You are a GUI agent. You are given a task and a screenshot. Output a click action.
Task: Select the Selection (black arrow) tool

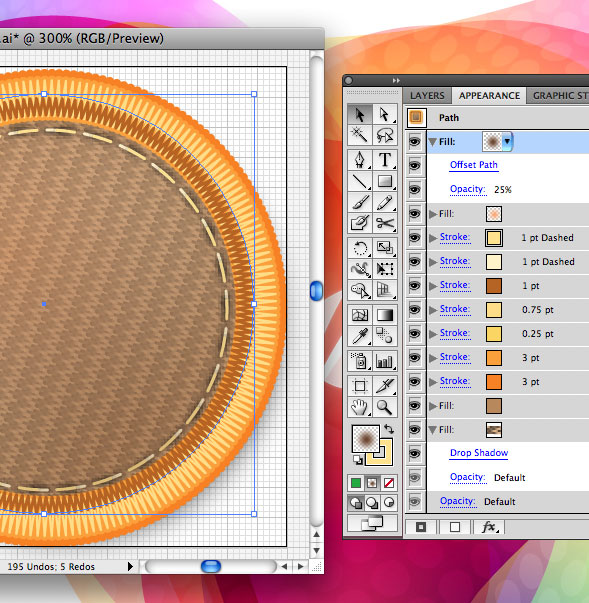tap(360, 114)
